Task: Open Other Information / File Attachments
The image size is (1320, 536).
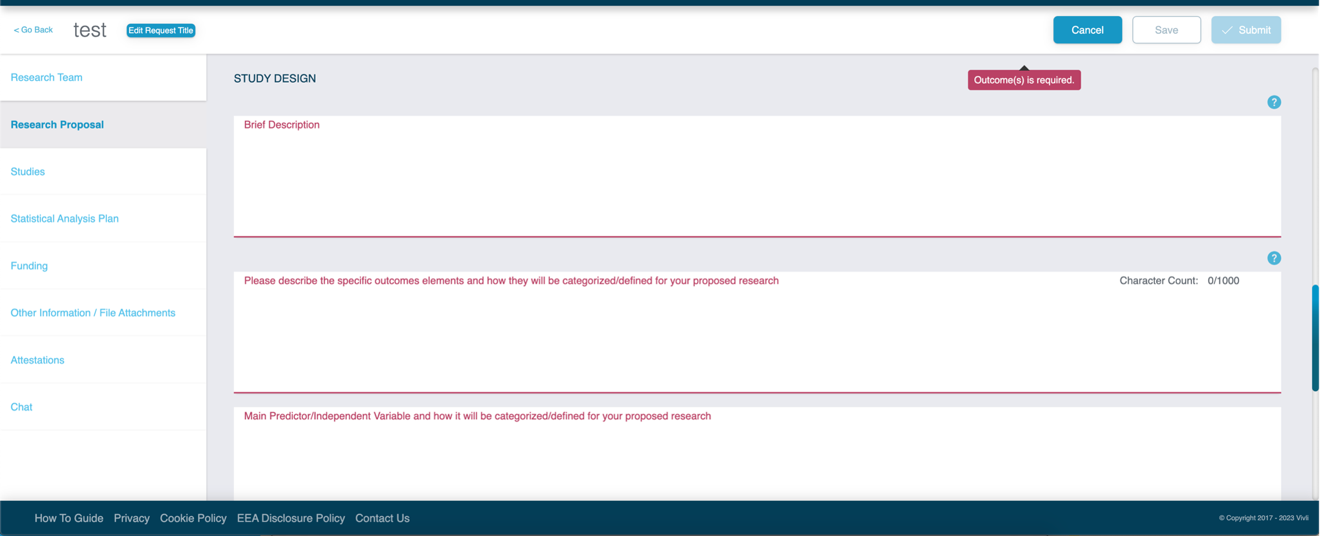Action: 103,313
